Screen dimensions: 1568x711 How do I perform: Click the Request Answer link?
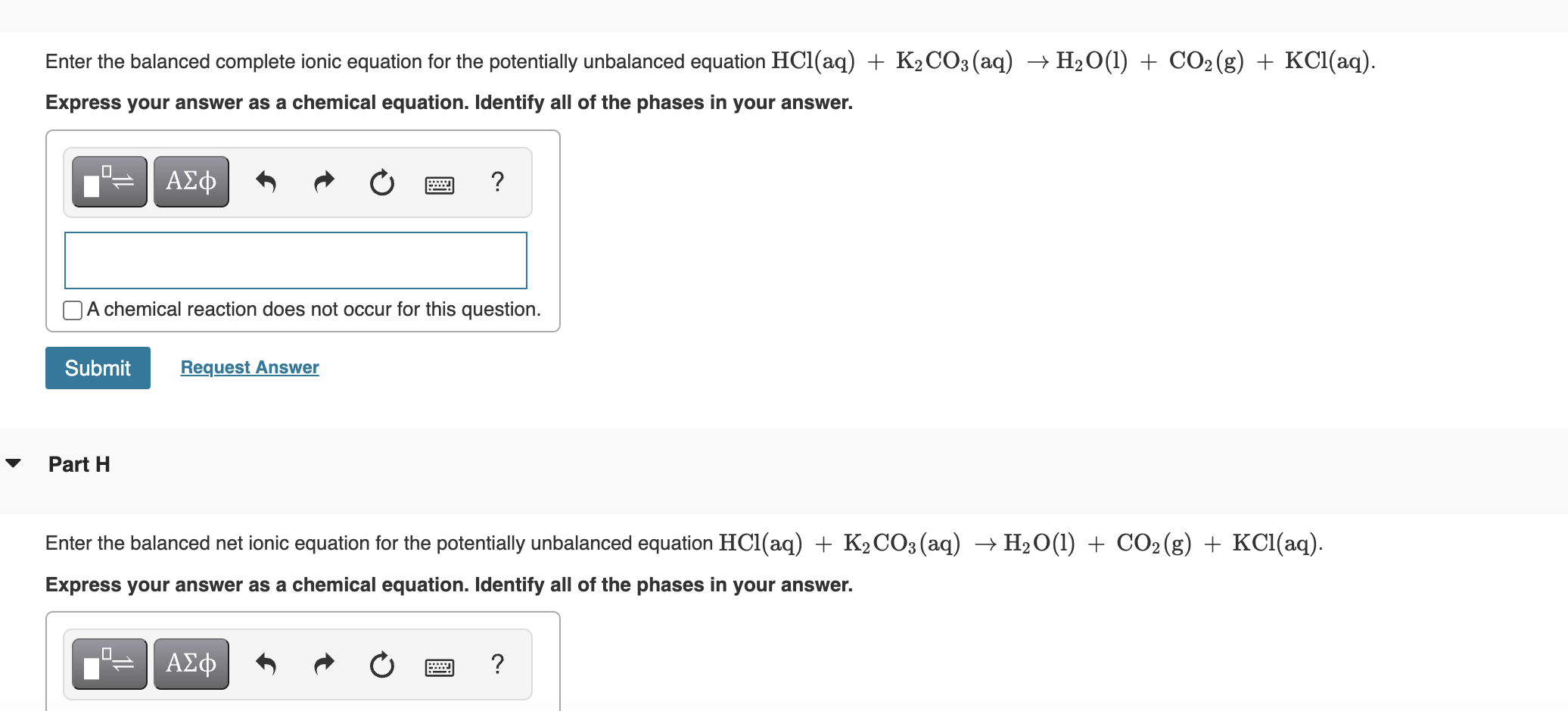click(249, 367)
